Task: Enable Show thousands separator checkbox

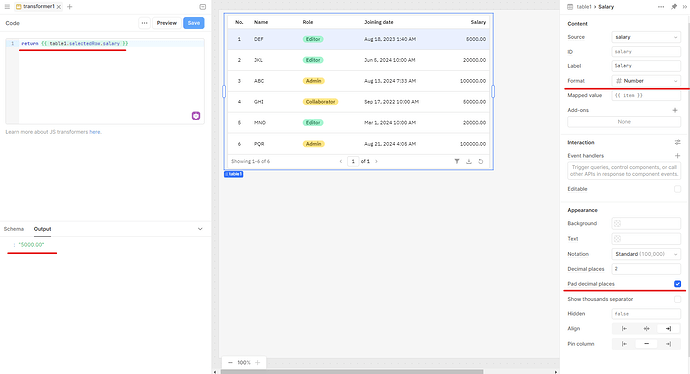Action: point(677,299)
